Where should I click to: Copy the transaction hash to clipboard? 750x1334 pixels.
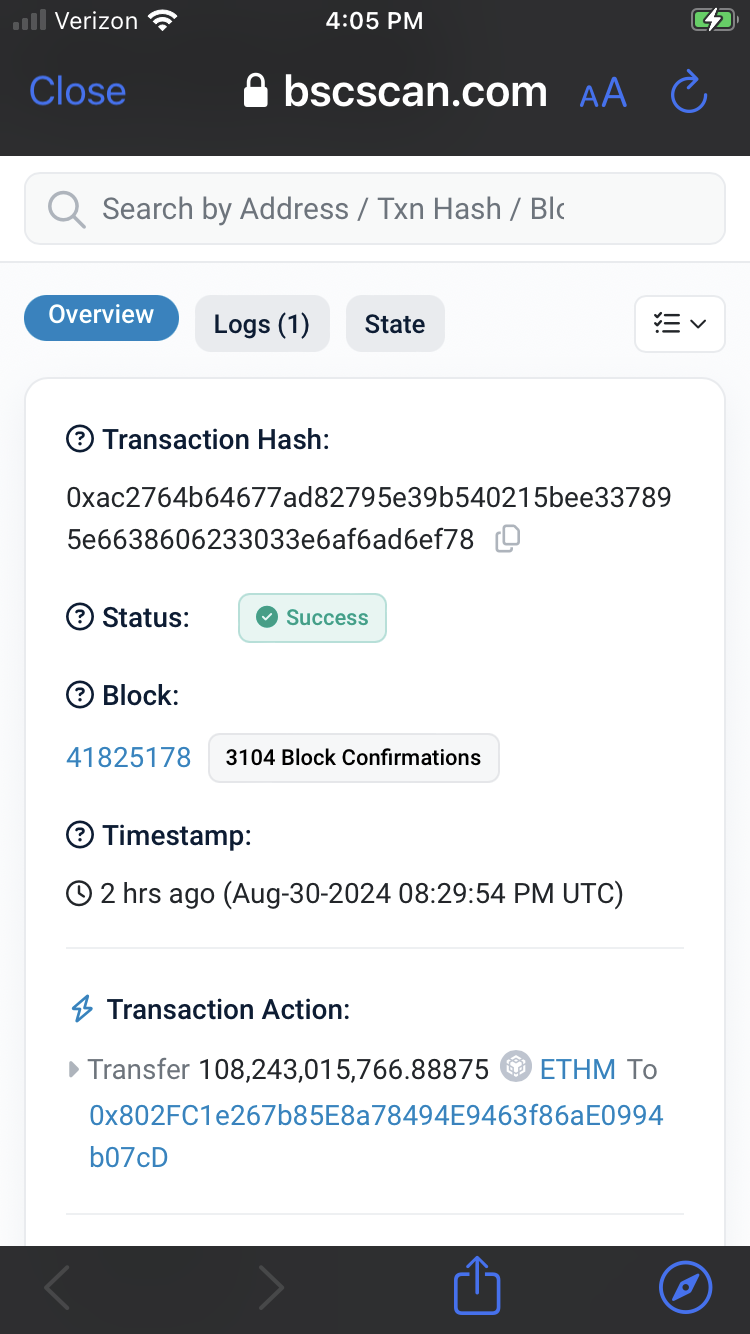[508, 539]
